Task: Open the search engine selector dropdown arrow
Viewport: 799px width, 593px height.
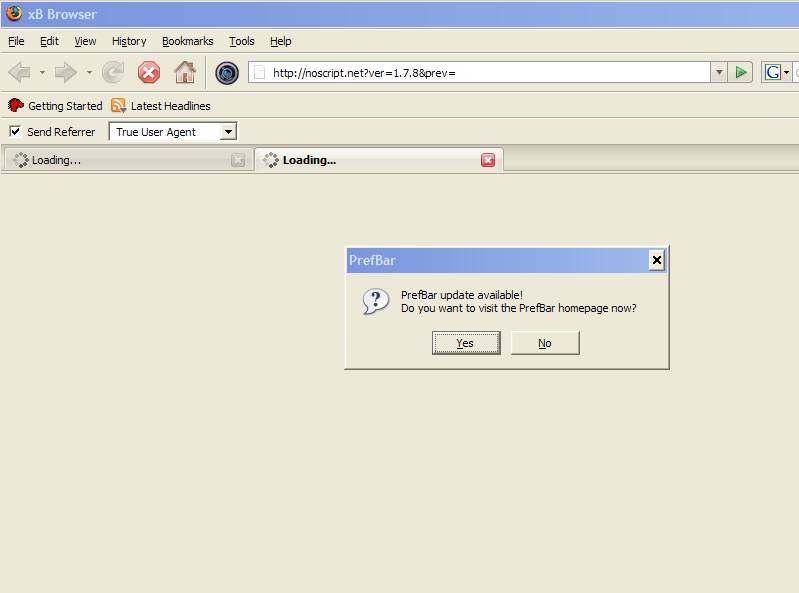Action: (x=786, y=73)
